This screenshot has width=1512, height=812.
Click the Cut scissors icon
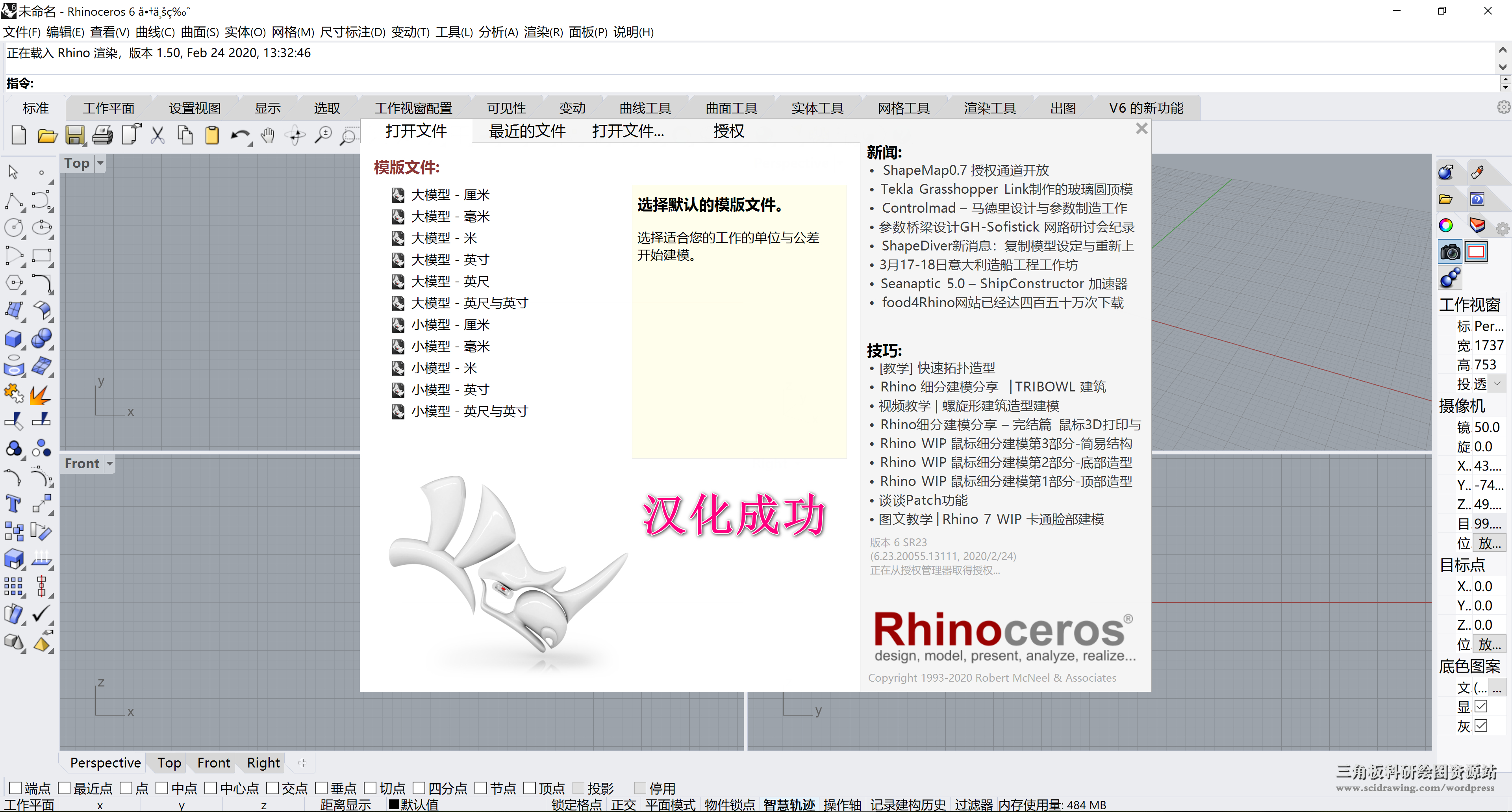coord(157,135)
